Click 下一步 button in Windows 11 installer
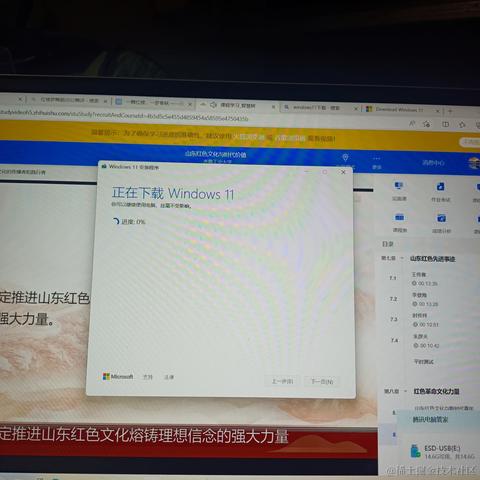 pyautogui.click(x=322, y=381)
